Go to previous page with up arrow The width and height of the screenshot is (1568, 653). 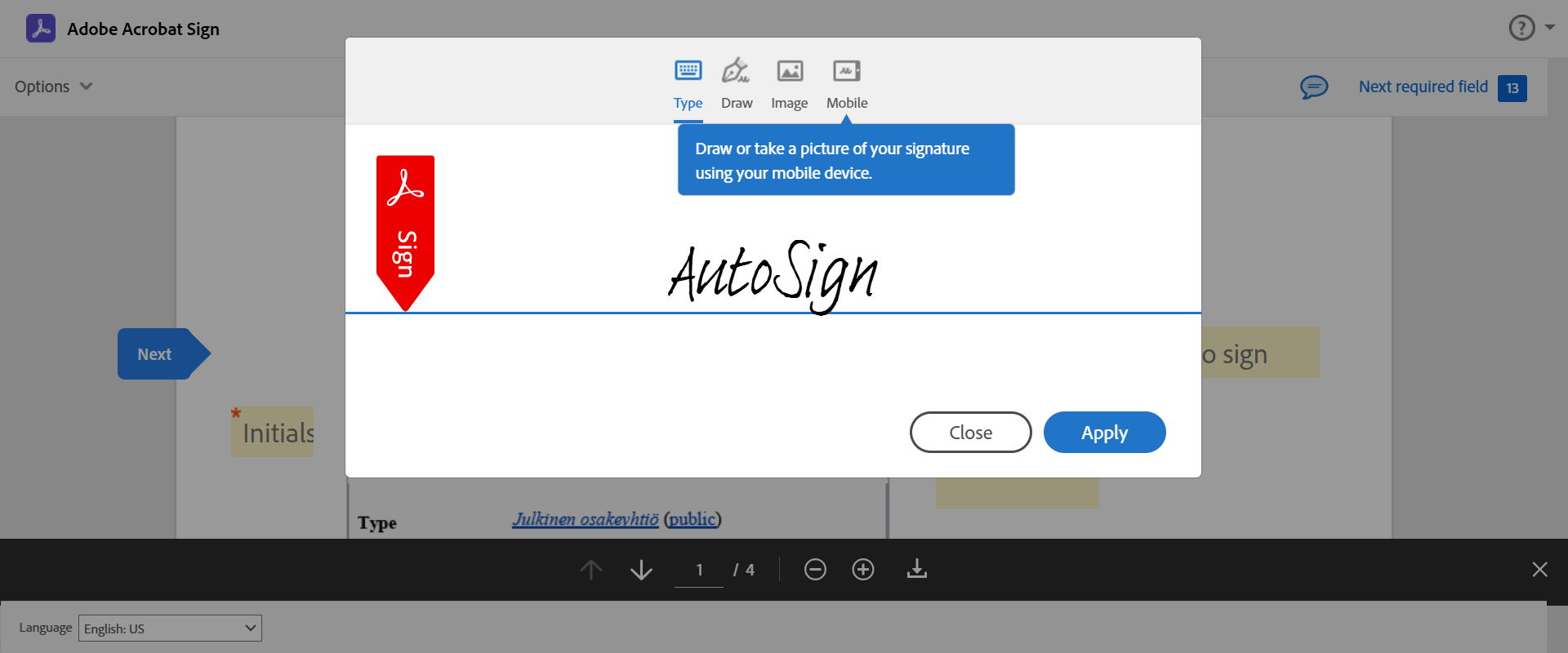[591, 570]
